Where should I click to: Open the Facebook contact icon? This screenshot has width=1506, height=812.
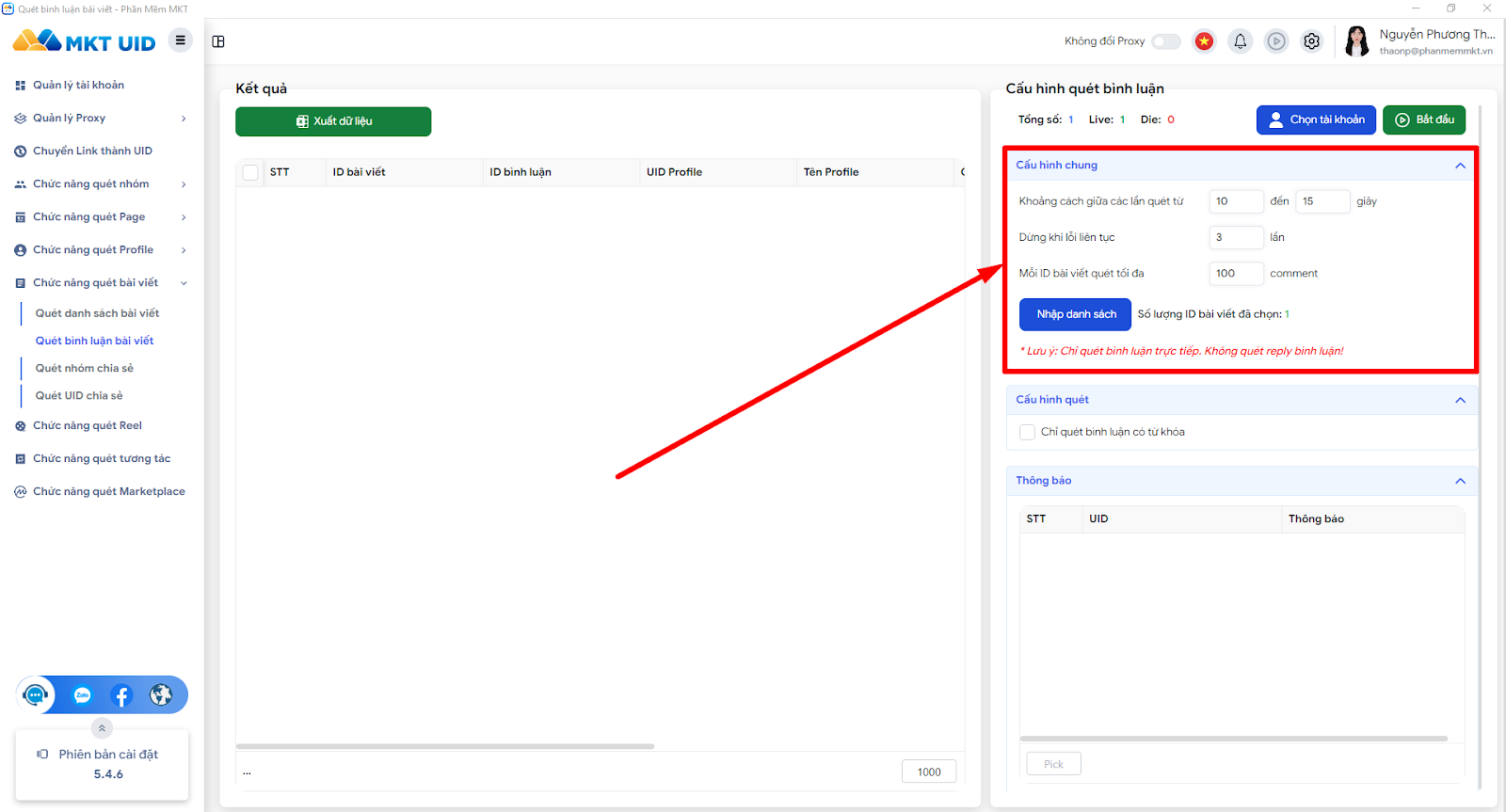(121, 695)
